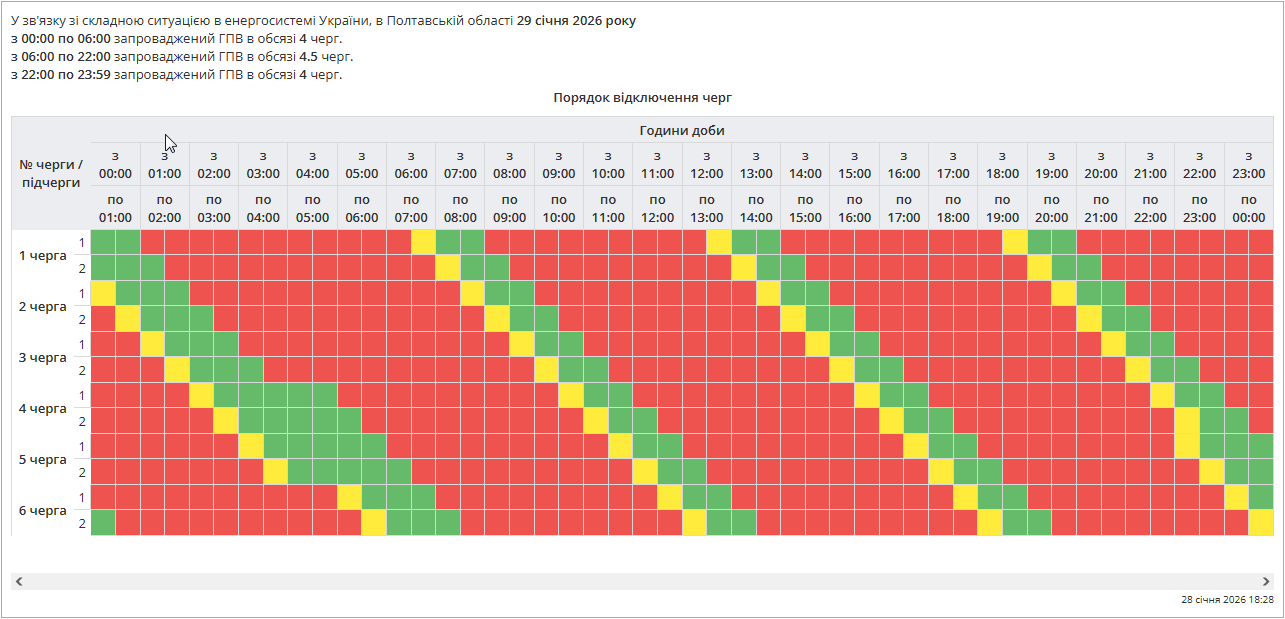
Task: Click the right arrow of the horizontal scrollbar
Action: click(x=1266, y=581)
